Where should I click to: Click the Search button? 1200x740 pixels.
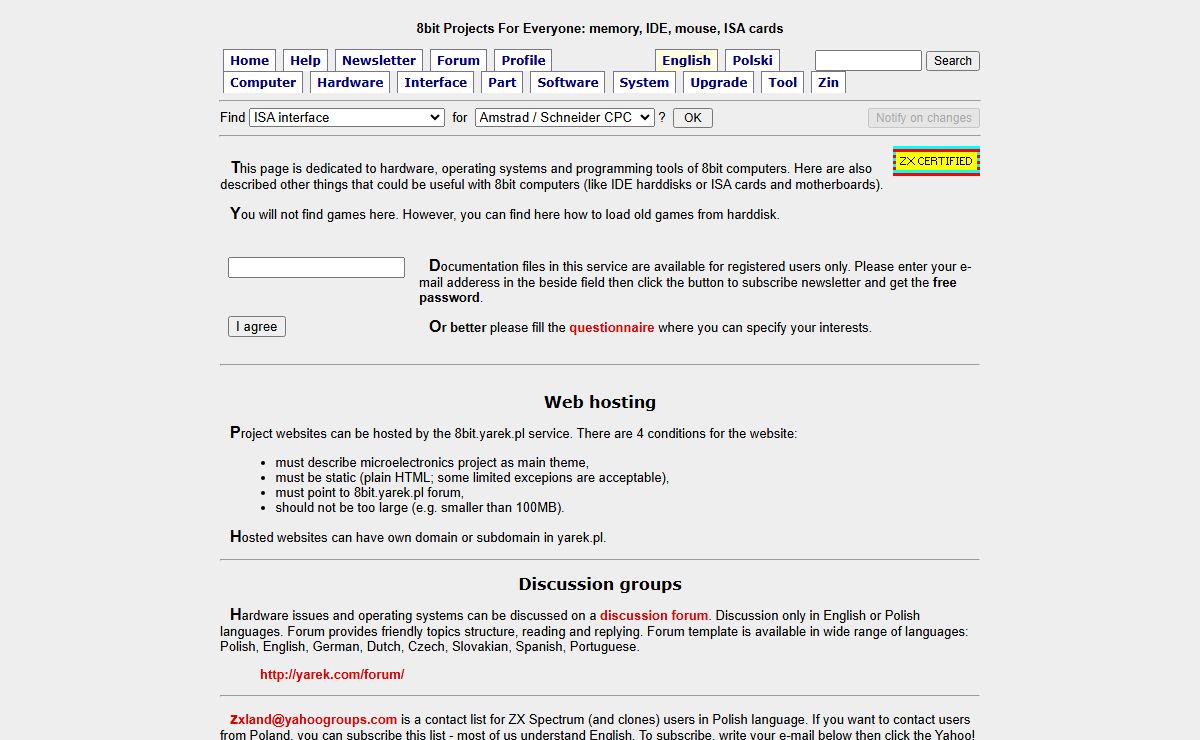(952, 61)
